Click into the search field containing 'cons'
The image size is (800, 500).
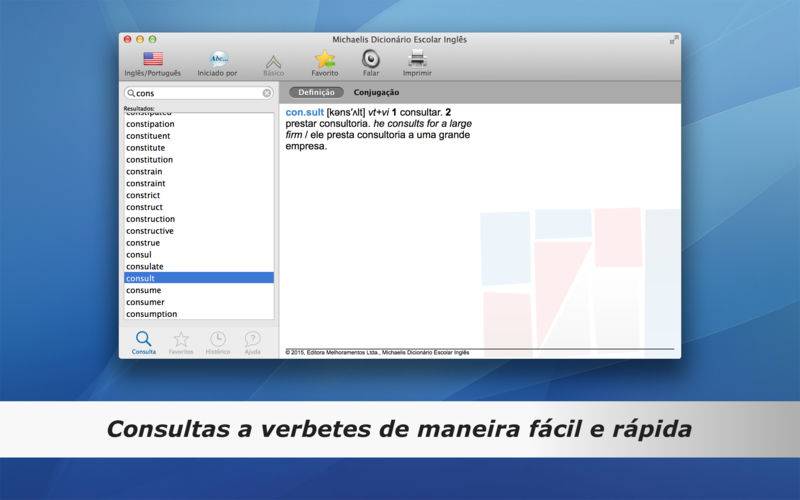pos(199,93)
